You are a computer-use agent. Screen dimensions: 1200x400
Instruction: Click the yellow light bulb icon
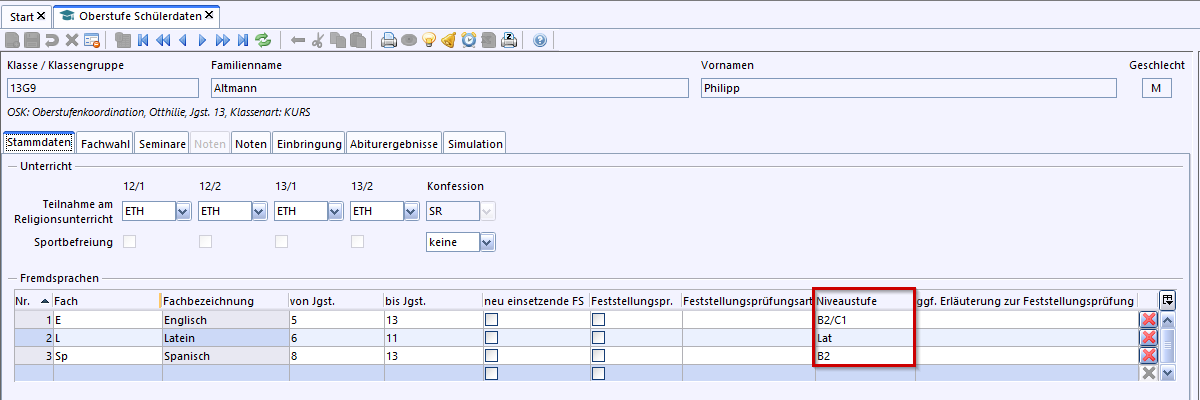(x=429, y=40)
